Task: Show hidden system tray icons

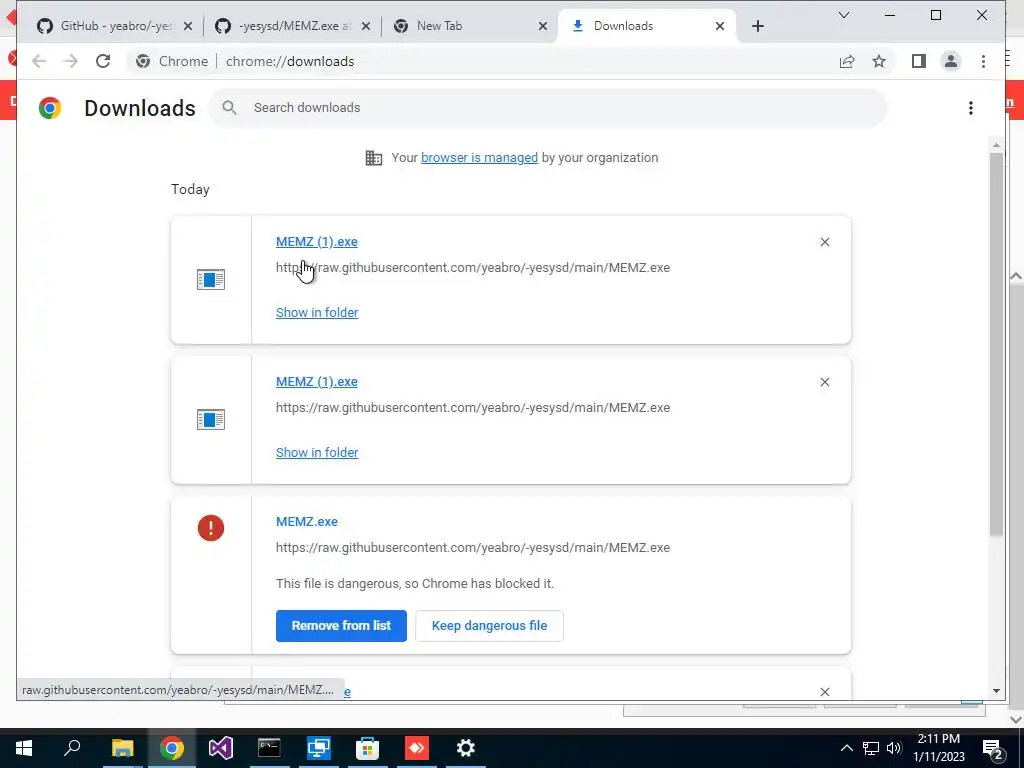Action: 846,748
